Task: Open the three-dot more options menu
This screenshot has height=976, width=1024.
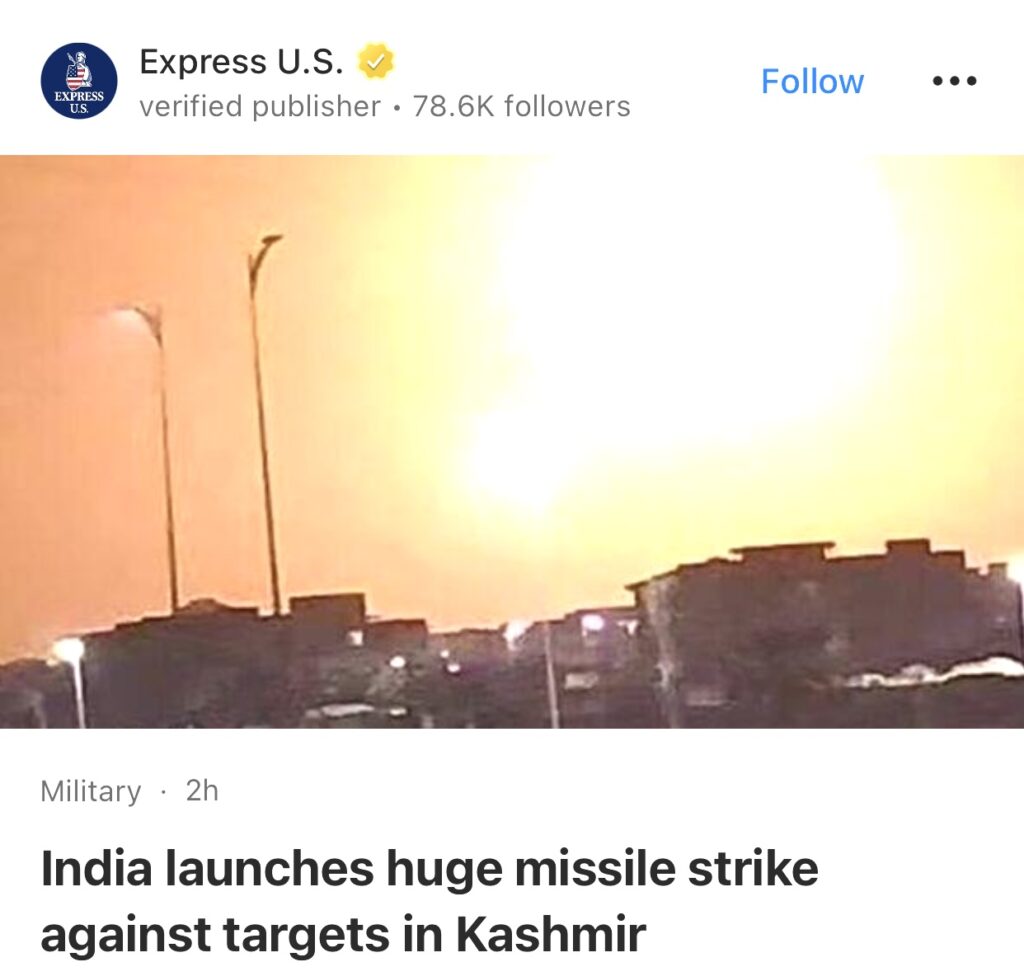Action: click(954, 81)
